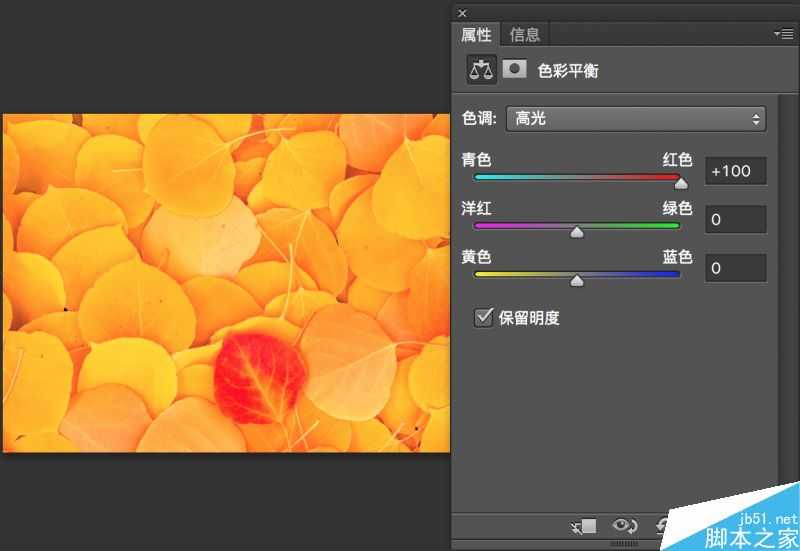Switch to the 属性 tab
The width and height of the screenshot is (800, 551).
click(x=476, y=35)
